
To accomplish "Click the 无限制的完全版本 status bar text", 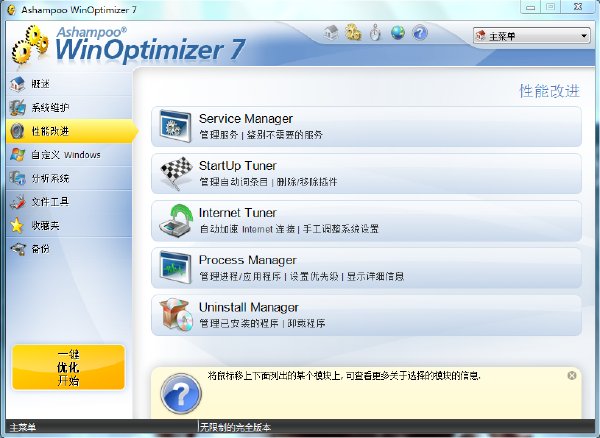I will (x=235, y=427).
